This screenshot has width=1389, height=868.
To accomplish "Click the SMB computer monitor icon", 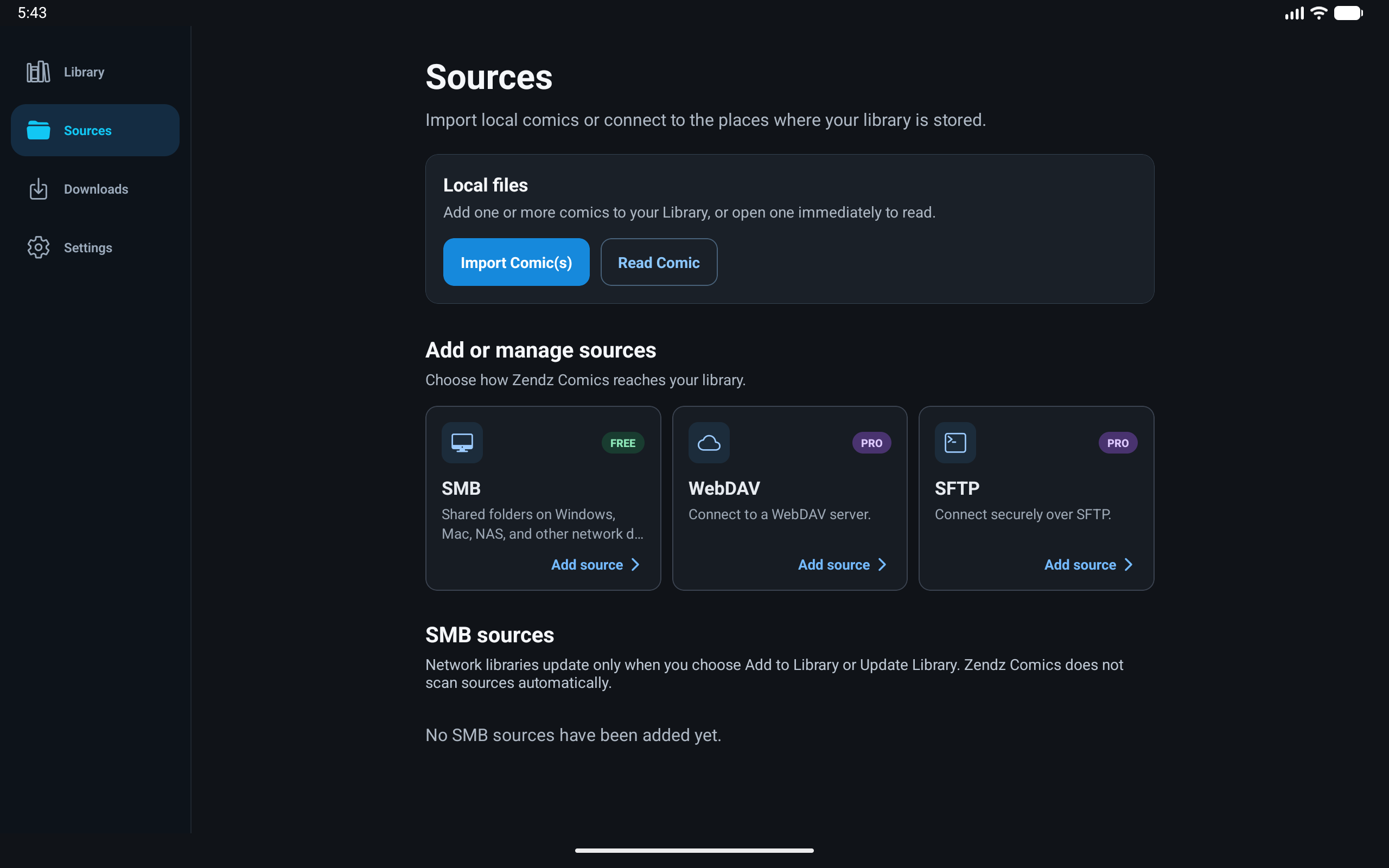I will click(x=462, y=443).
